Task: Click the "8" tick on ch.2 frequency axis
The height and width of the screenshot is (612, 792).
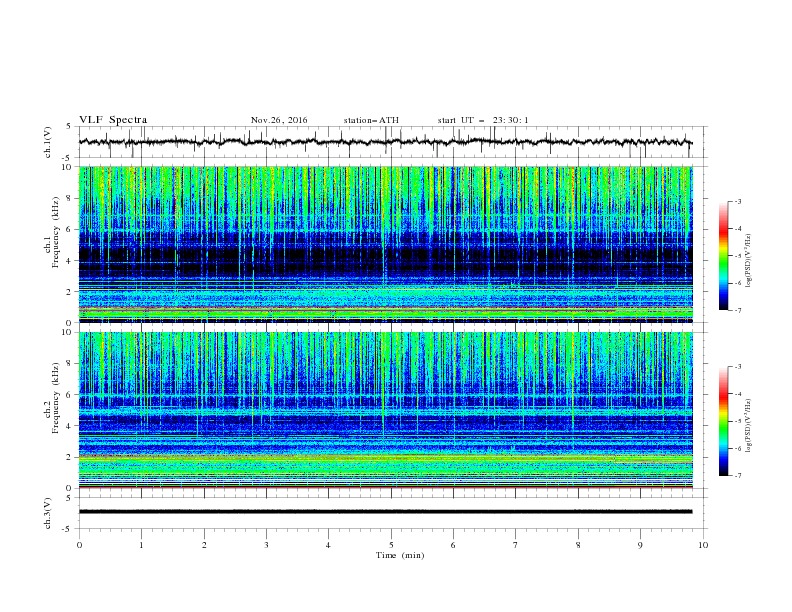Action: coord(70,364)
